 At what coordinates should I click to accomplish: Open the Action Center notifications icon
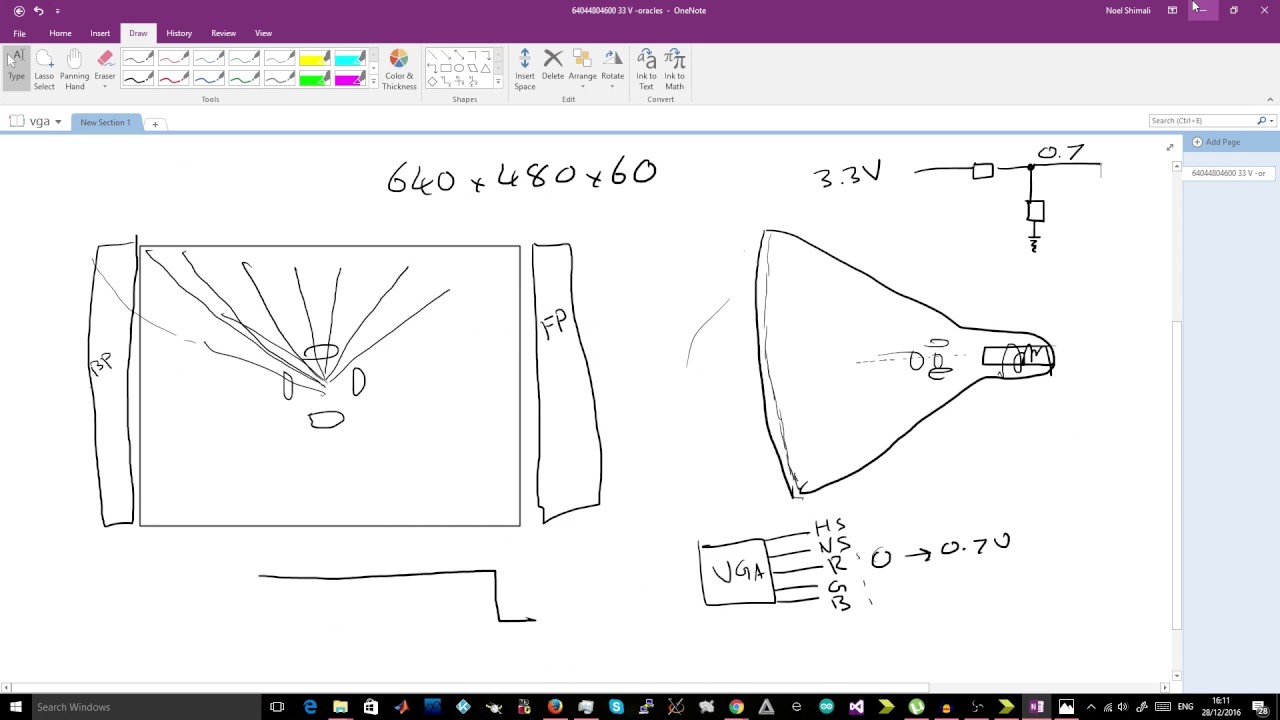(x=1262, y=707)
